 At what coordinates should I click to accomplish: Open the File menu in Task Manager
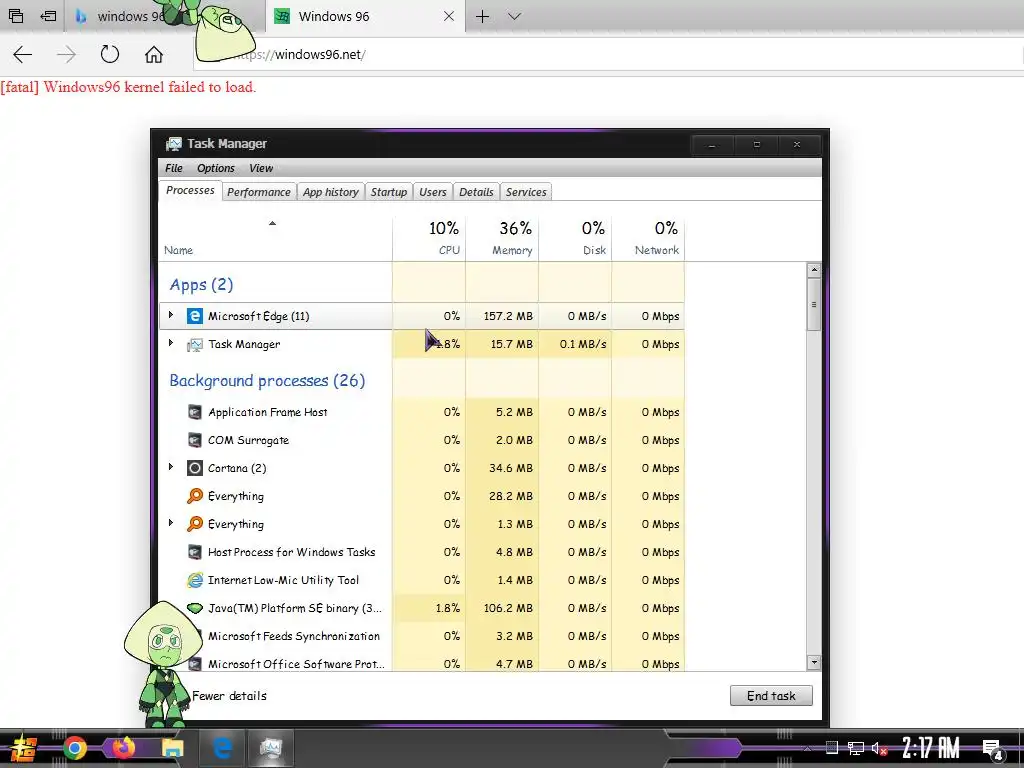click(x=174, y=168)
